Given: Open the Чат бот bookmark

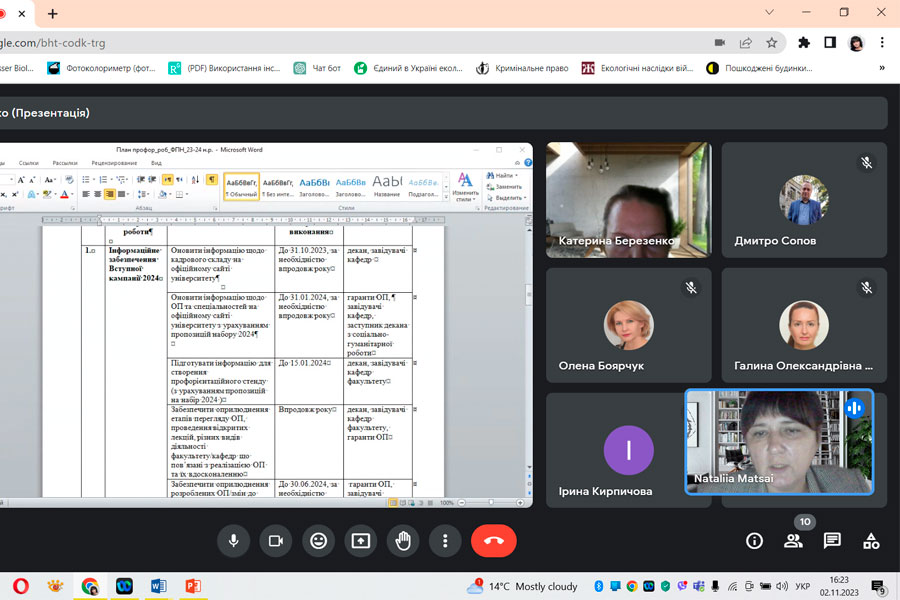Looking at the screenshot, I should 317,68.
